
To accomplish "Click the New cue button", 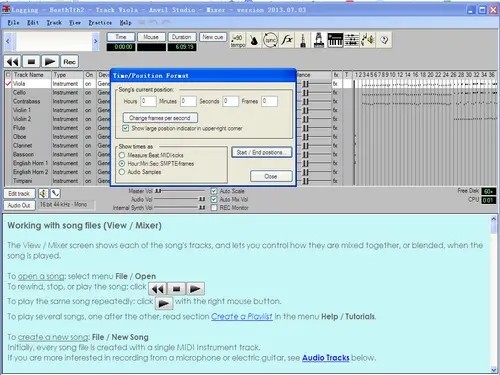I will [x=213, y=37].
